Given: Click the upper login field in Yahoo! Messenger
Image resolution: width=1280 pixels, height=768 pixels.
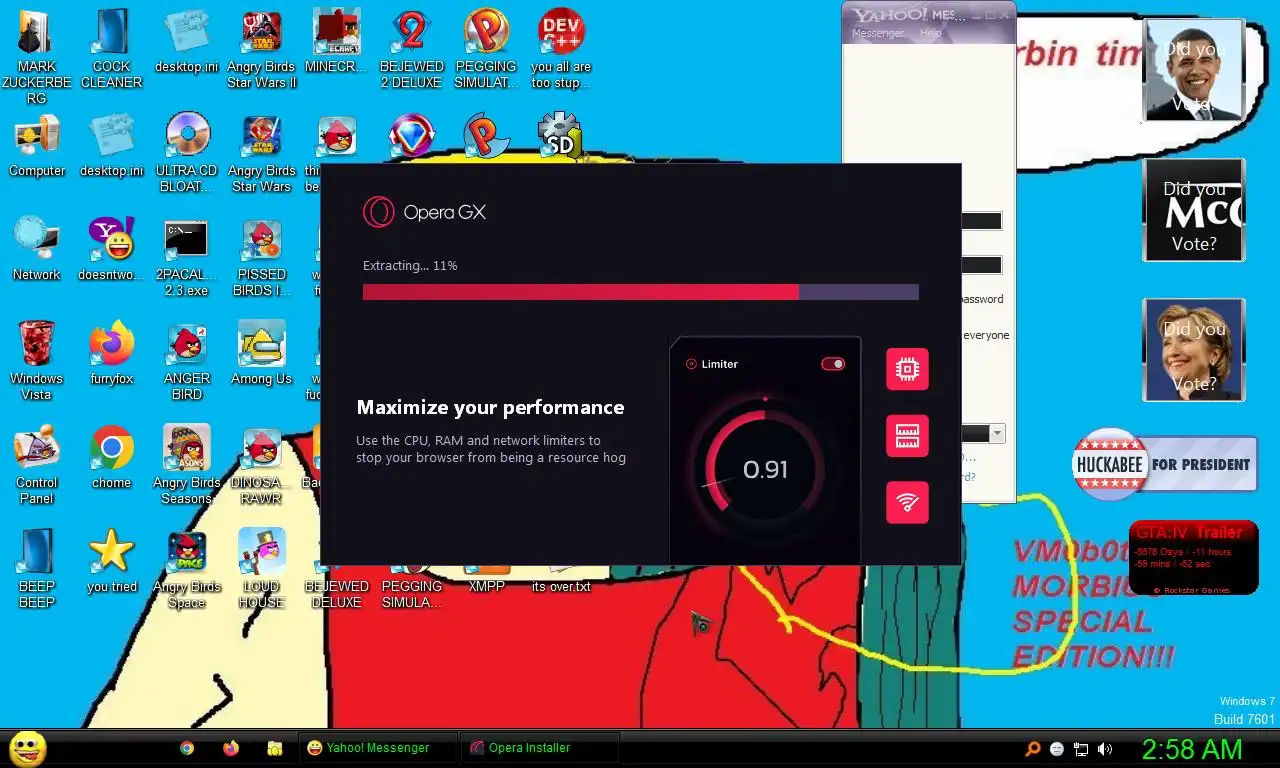Looking at the screenshot, I should 981,221.
